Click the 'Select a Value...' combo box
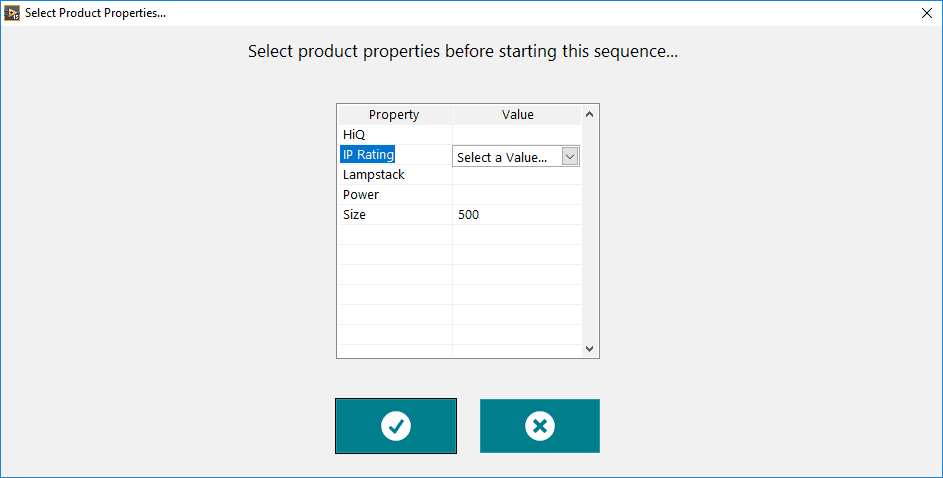The height and width of the screenshot is (478, 943). pyautogui.click(x=516, y=157)
